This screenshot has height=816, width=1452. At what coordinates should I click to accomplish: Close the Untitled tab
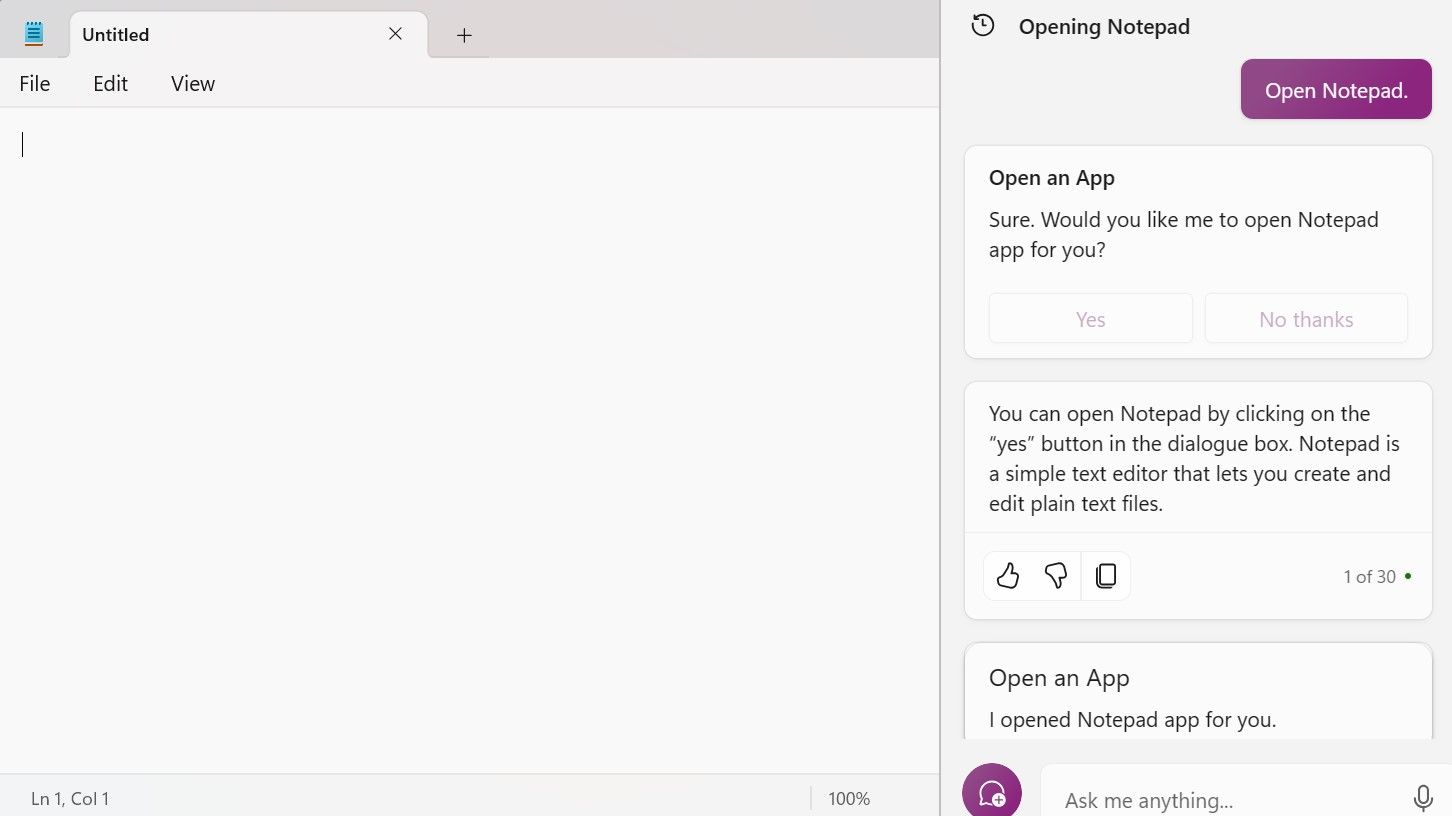[x=395, y=34]
